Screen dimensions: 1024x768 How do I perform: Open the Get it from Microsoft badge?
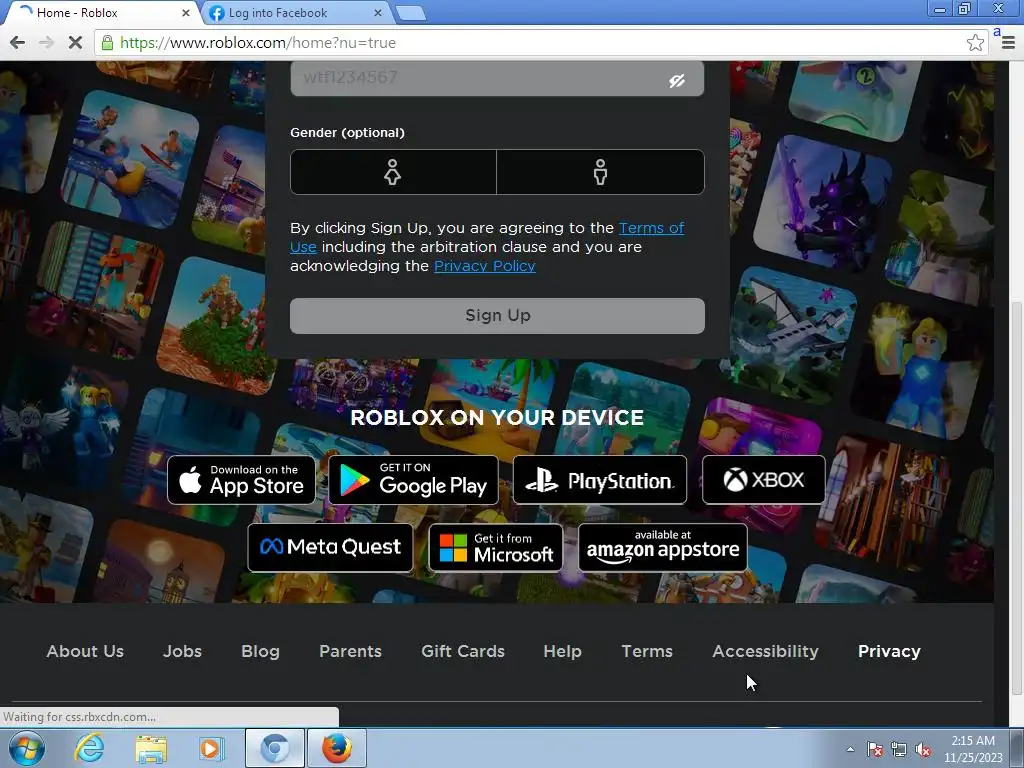coord(496,547)
